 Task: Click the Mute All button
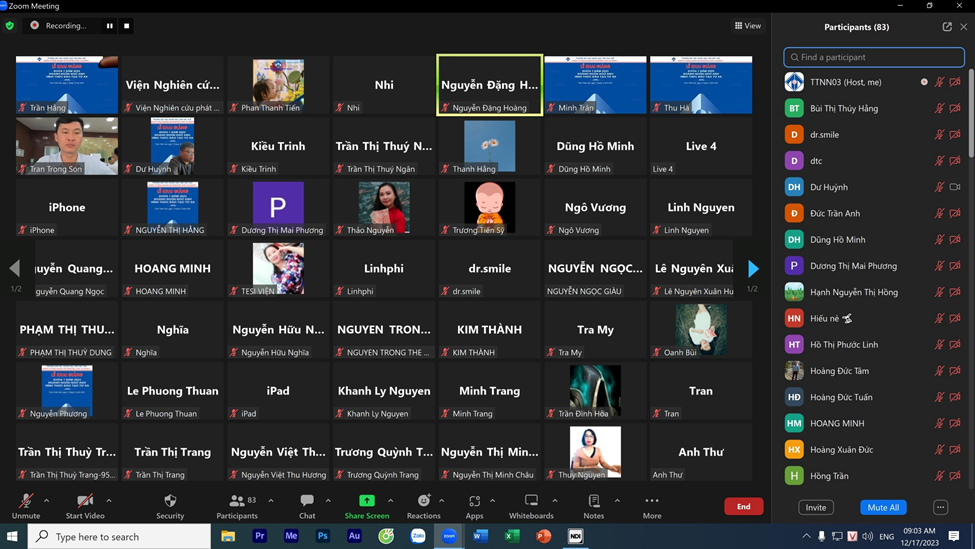(x=883, y=507)
